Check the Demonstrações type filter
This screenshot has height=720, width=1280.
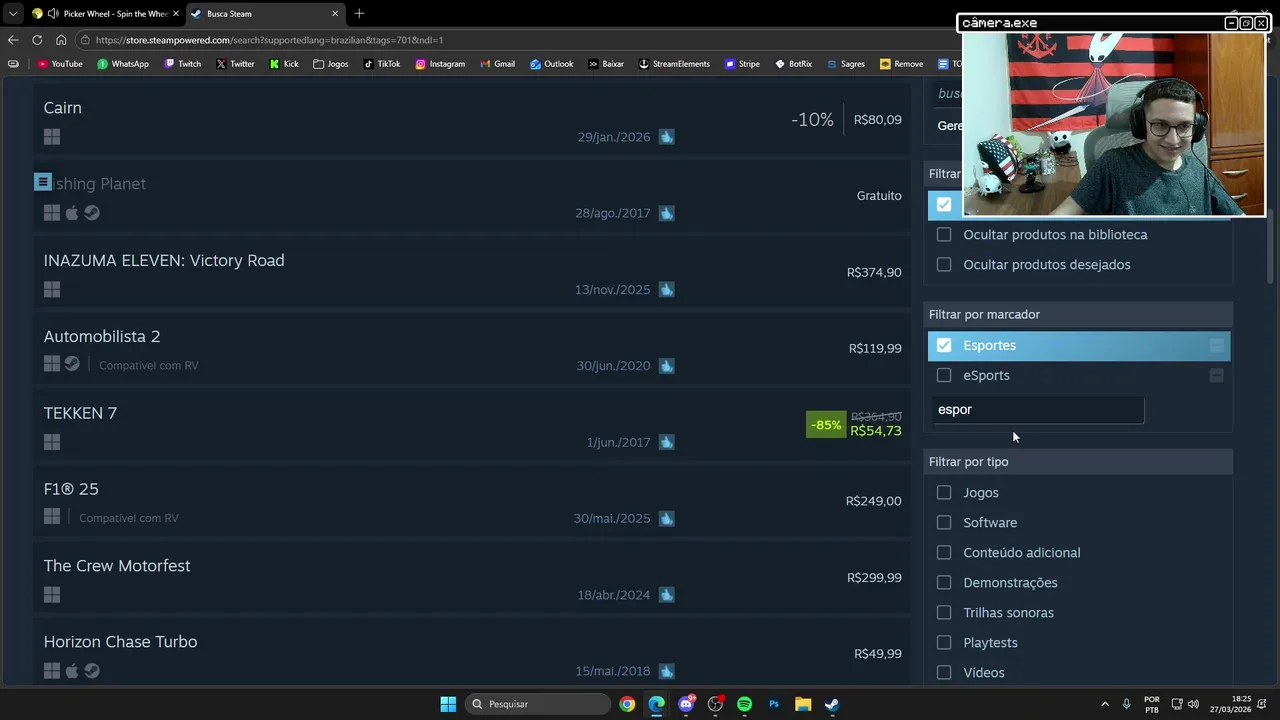[x=944, y=582]
